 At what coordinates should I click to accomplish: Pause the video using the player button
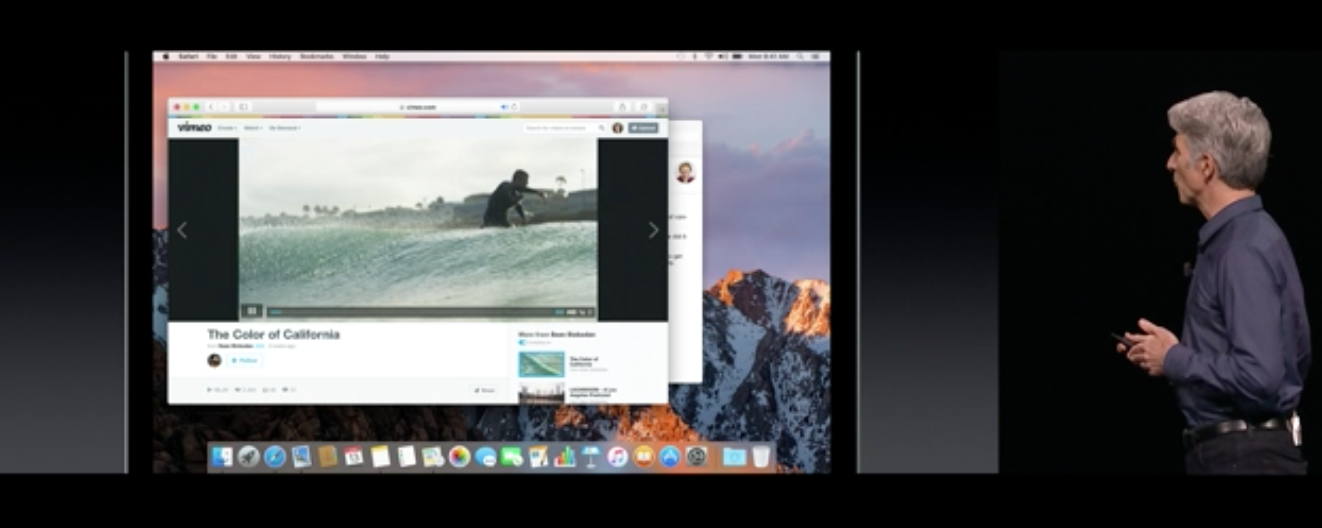tap(252, 311)
